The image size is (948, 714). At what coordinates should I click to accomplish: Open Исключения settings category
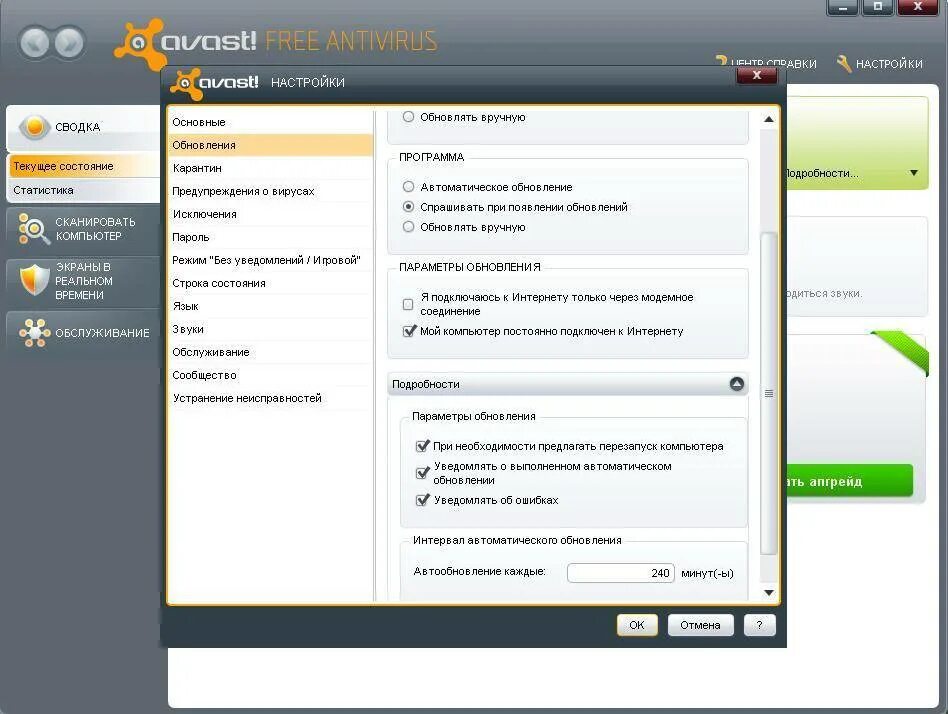pyautogui.click(x=270, y=214)
